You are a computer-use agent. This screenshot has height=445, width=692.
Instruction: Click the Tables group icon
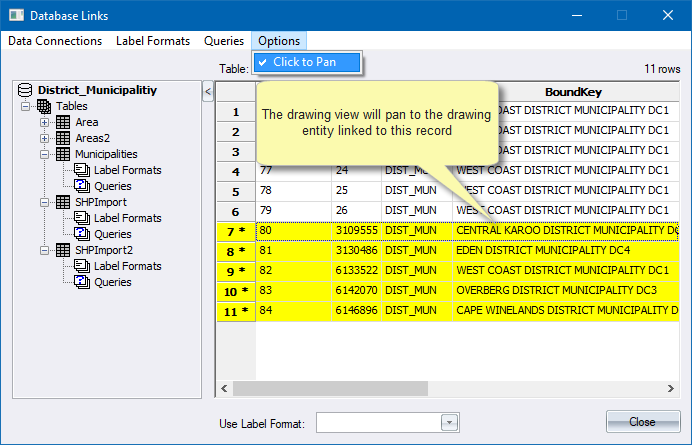pyautogui.click(x=45, y=106)
